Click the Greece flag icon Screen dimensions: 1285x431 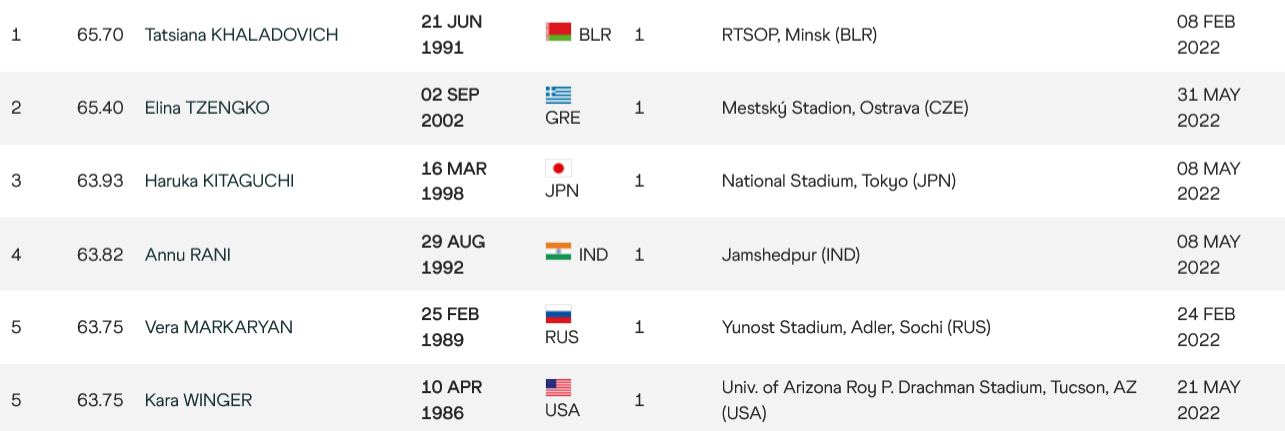pyautogui.click(x=558, y=94)
